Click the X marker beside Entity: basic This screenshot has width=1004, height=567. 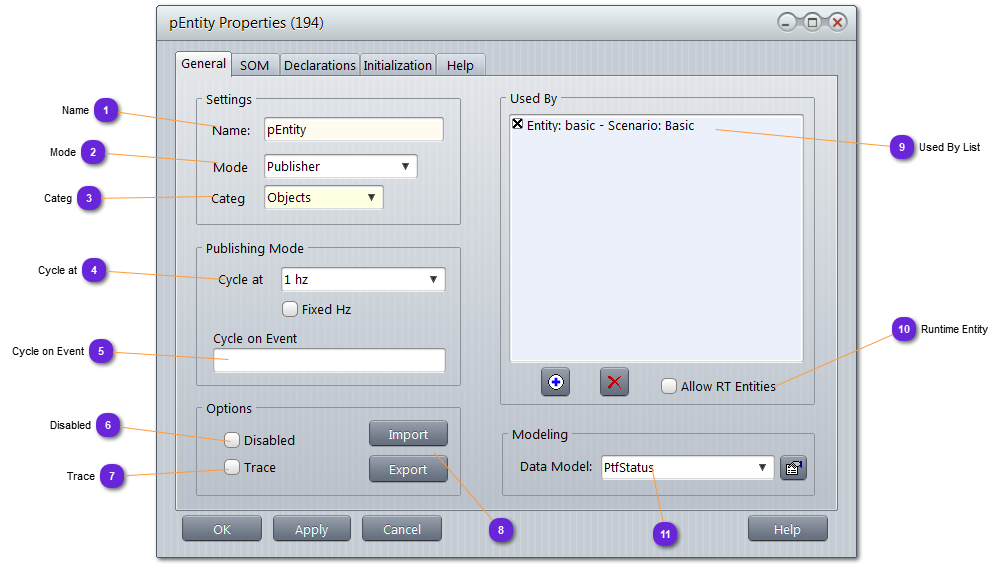(x=517, y=125)
